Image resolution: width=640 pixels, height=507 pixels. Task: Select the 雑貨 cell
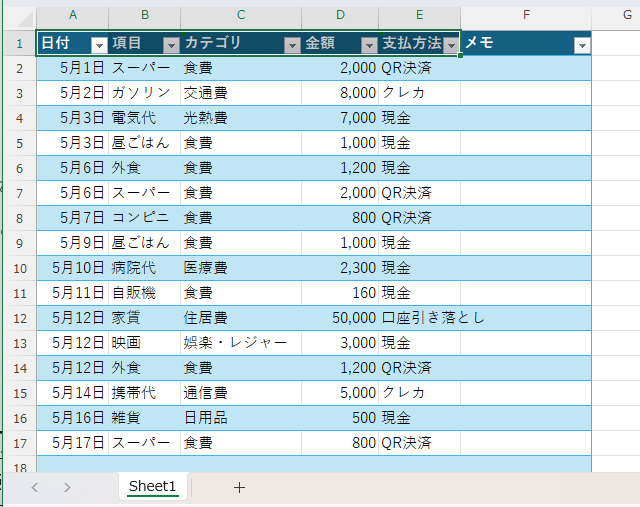tap(145, 418)
